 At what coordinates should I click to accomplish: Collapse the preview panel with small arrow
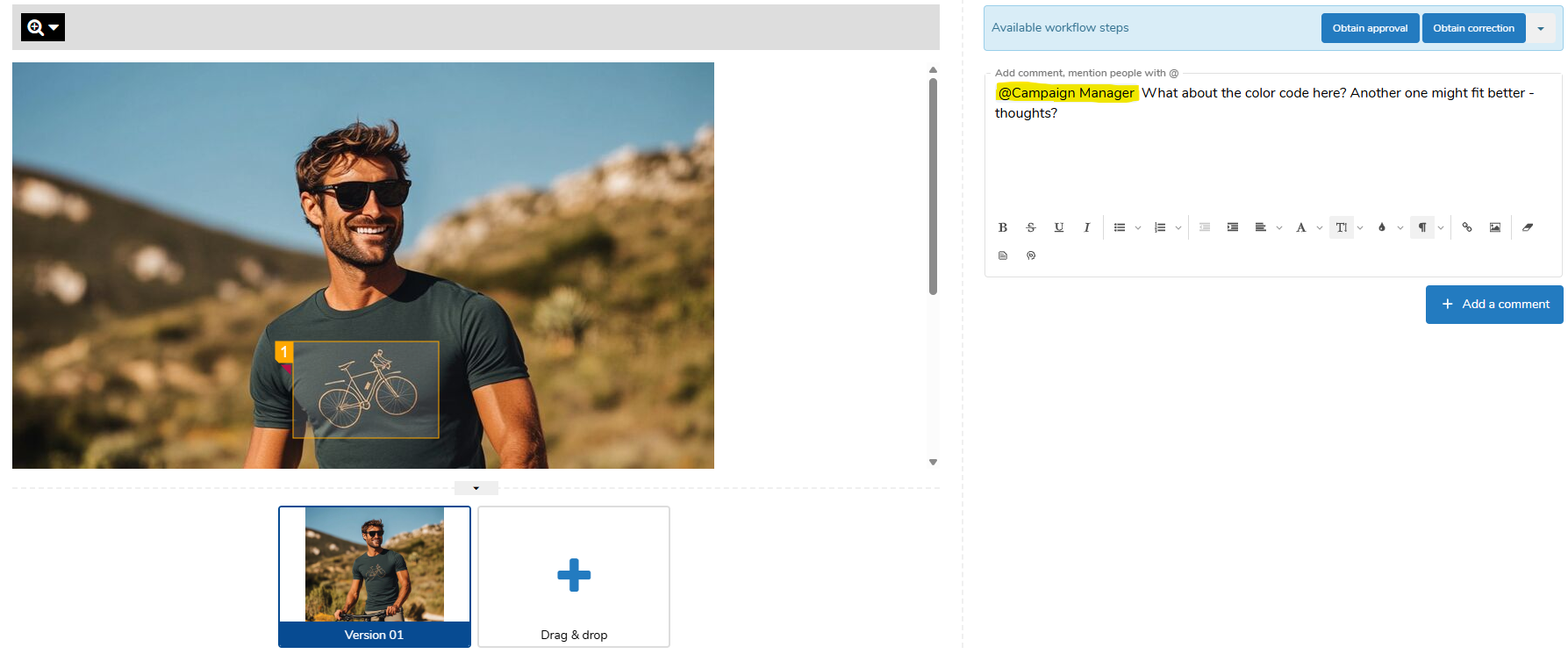click(476, 488)
